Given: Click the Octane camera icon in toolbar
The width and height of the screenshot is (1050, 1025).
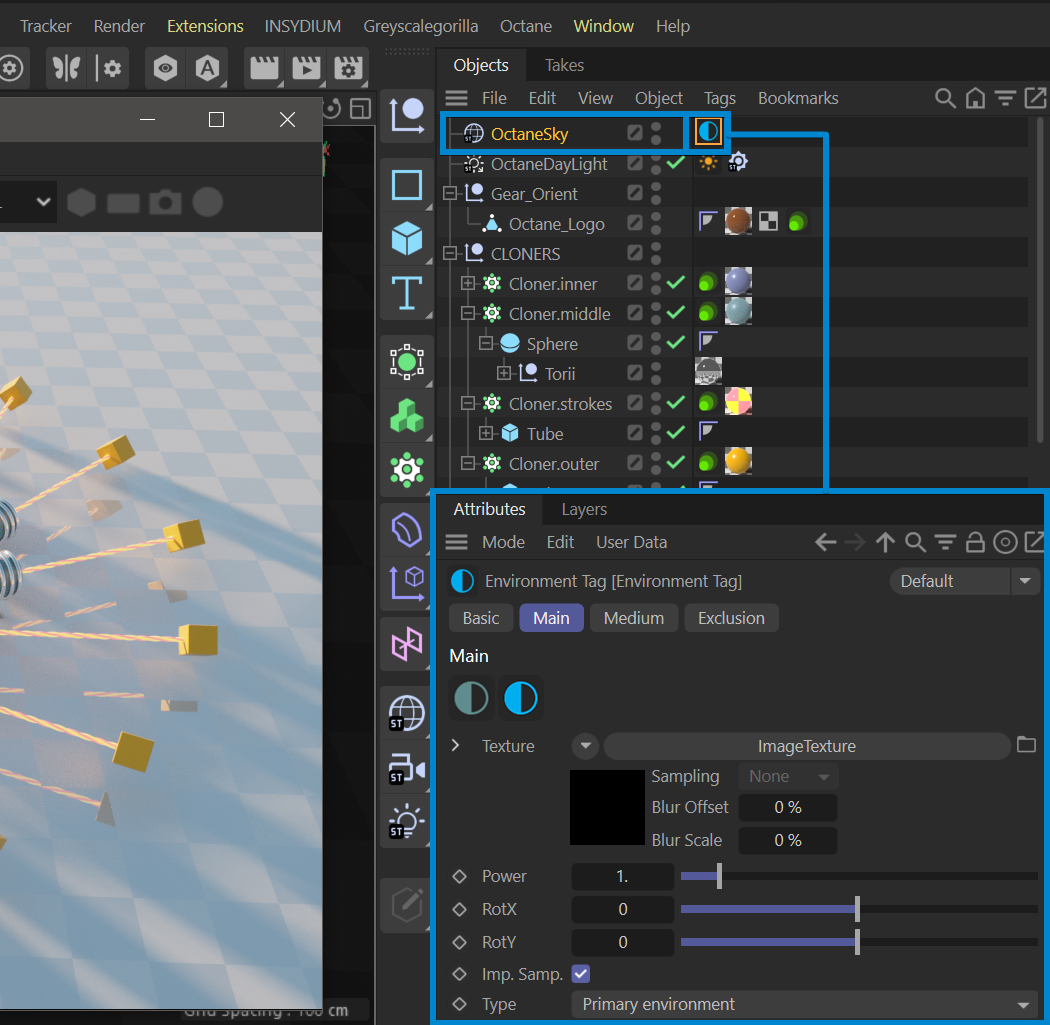Looking at the screenshot, I should tap(407, 768).
